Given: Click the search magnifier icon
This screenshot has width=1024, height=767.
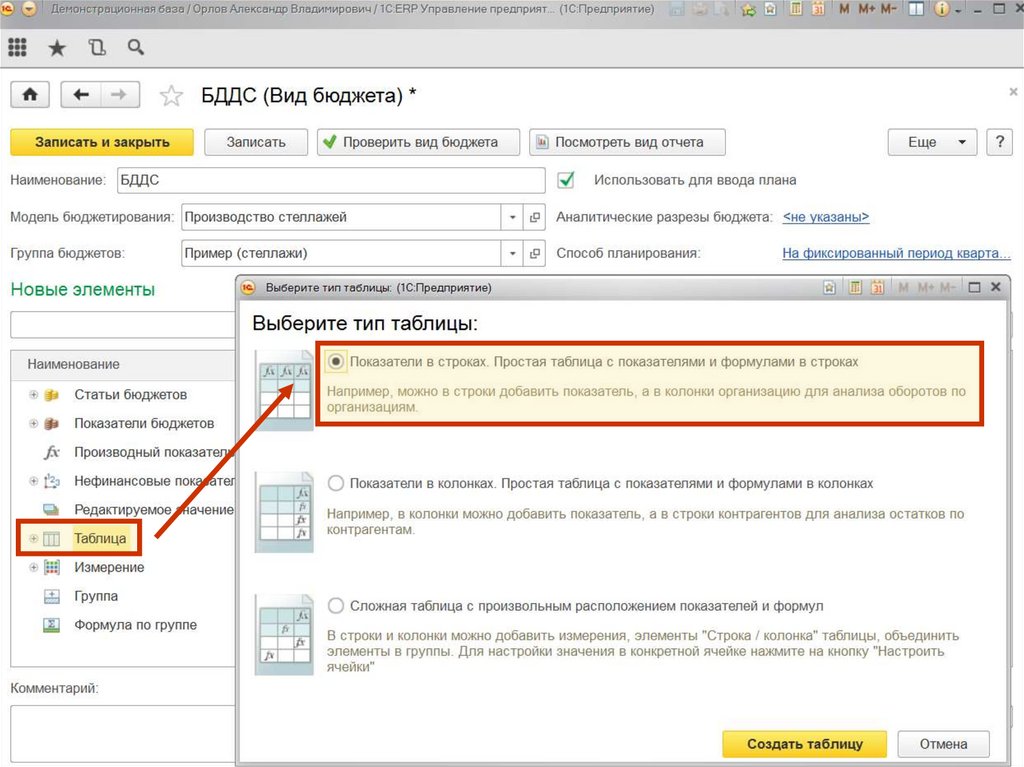Looking at the screenshot, I should tap(135, 47).
